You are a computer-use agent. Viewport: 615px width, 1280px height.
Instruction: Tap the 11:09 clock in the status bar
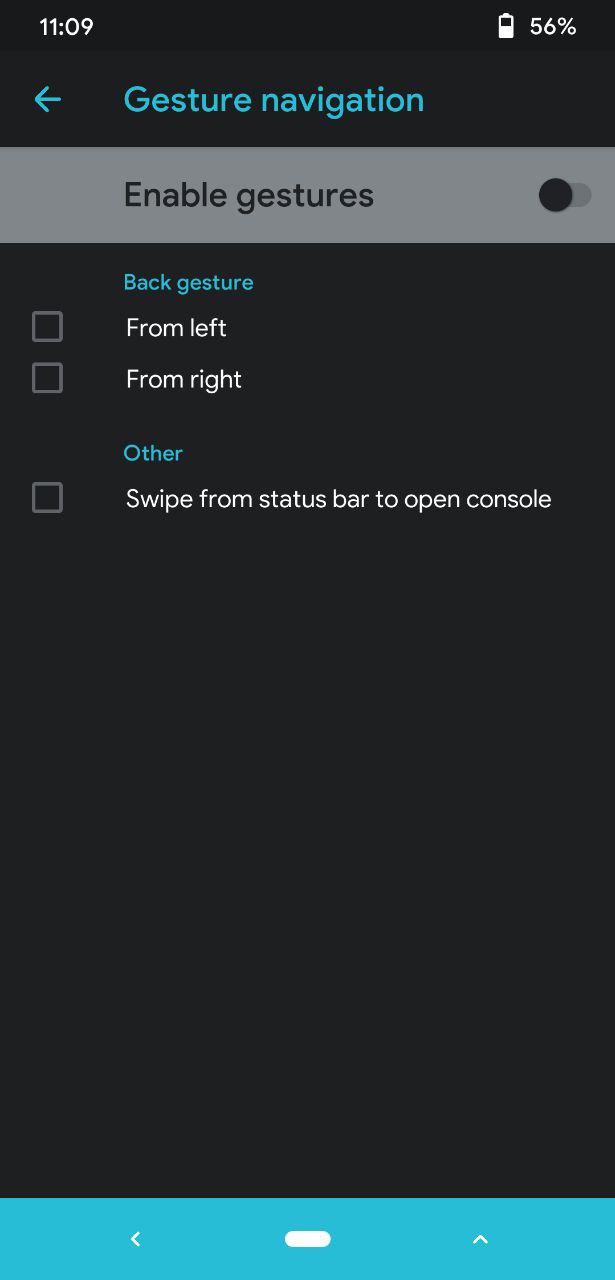tap(66, 27)
